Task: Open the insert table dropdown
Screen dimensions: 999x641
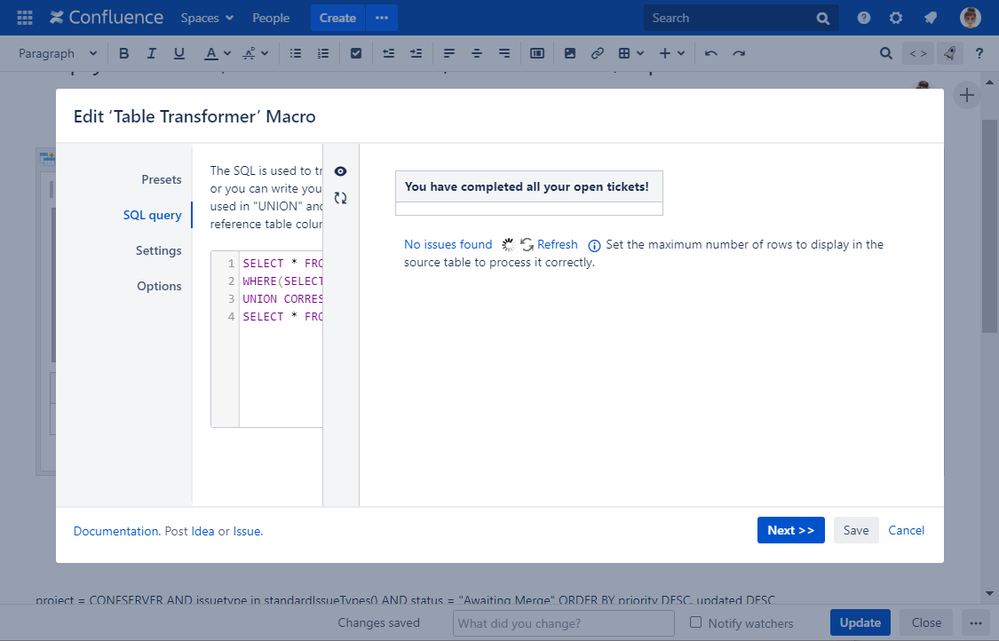Action: coord(631,54)
